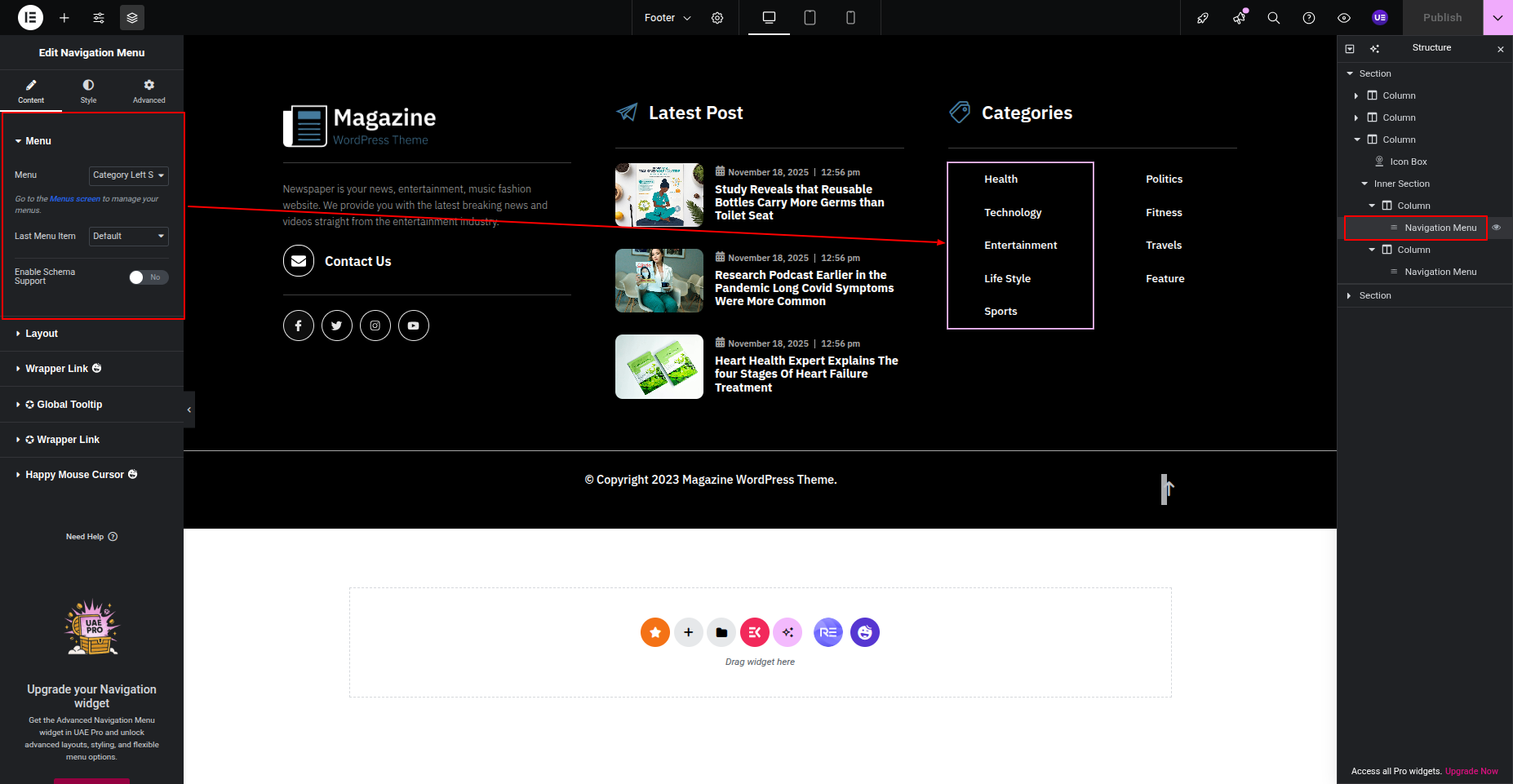The width and height of the screenshot is (1513, 784).
Task: Open Site Settings sliders icon
Action: coord(99,17)
